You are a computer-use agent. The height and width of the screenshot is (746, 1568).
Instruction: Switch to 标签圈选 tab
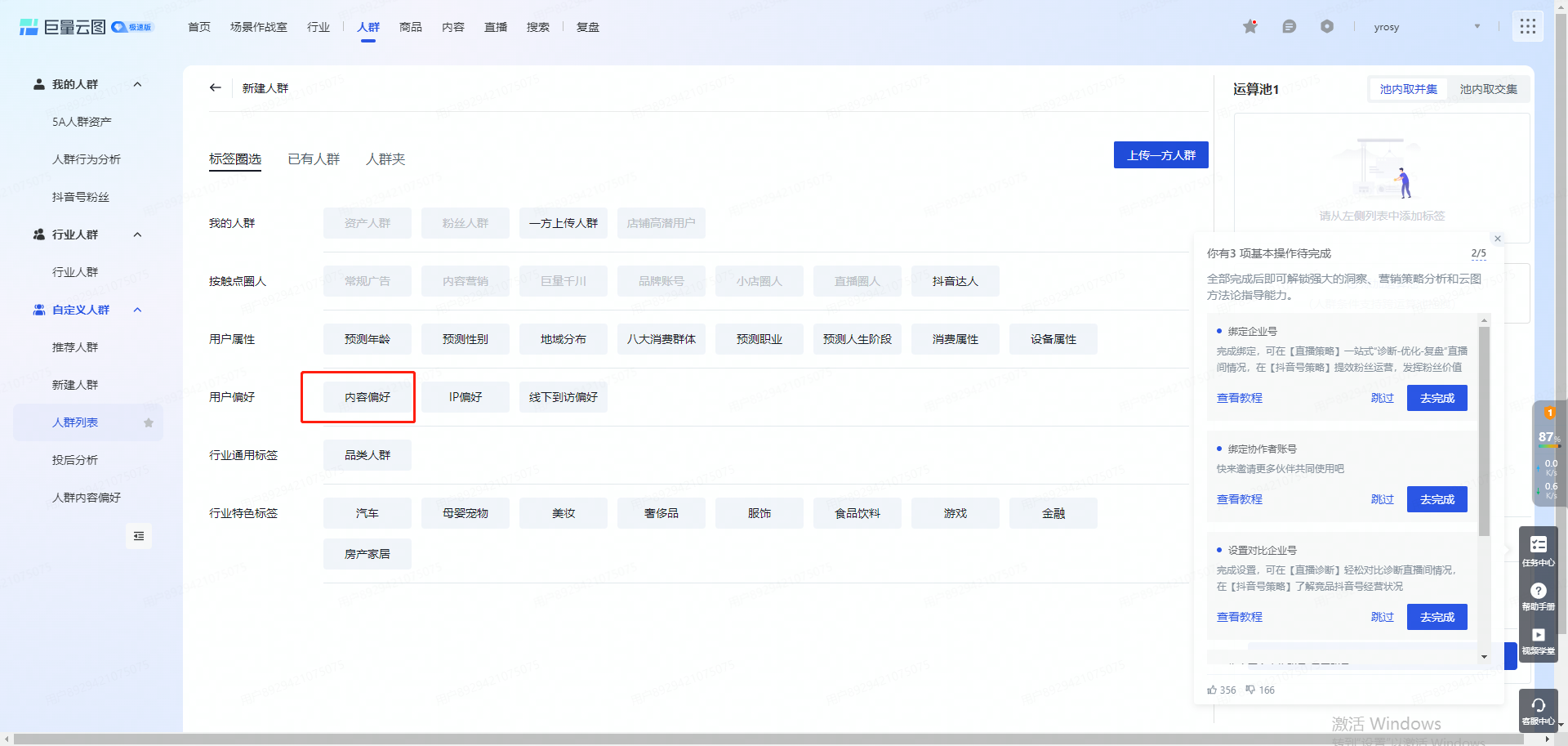[235, 159]
